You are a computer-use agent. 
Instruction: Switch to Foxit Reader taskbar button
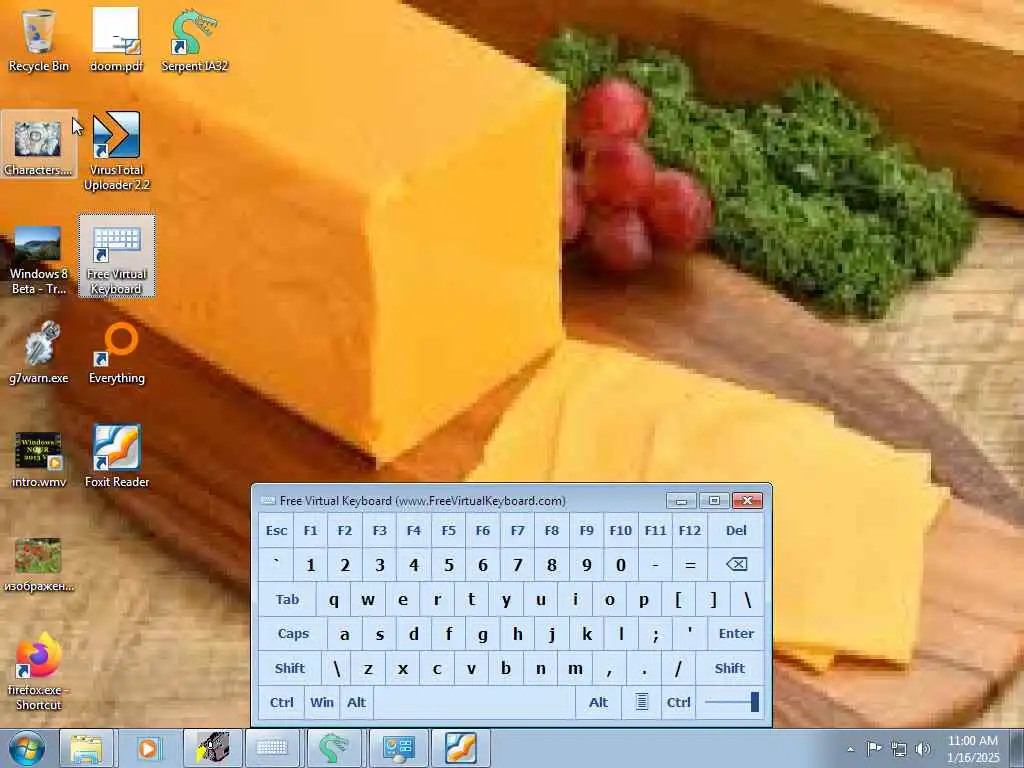(460, 748)
